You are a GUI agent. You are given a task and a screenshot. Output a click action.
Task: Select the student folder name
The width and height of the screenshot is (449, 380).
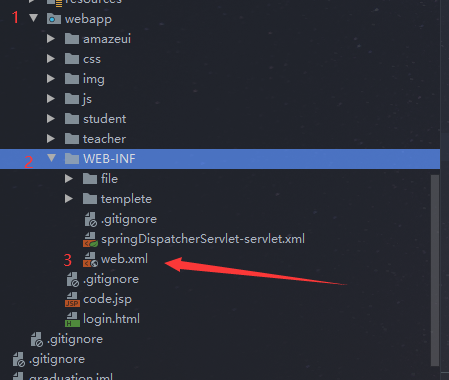pos(105,119)
